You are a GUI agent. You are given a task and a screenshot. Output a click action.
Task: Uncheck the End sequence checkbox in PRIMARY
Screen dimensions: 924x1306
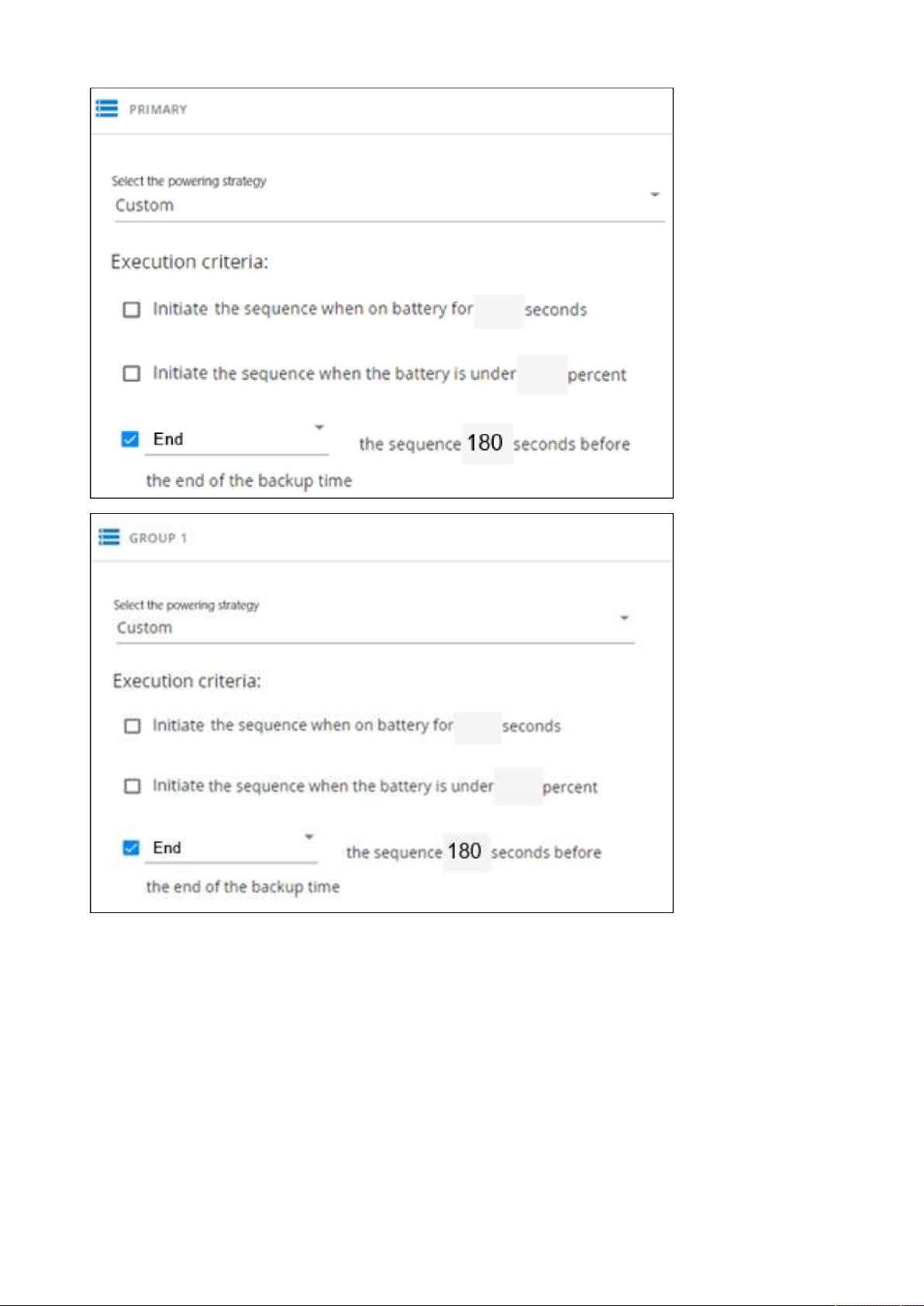(x=130, y=439)
